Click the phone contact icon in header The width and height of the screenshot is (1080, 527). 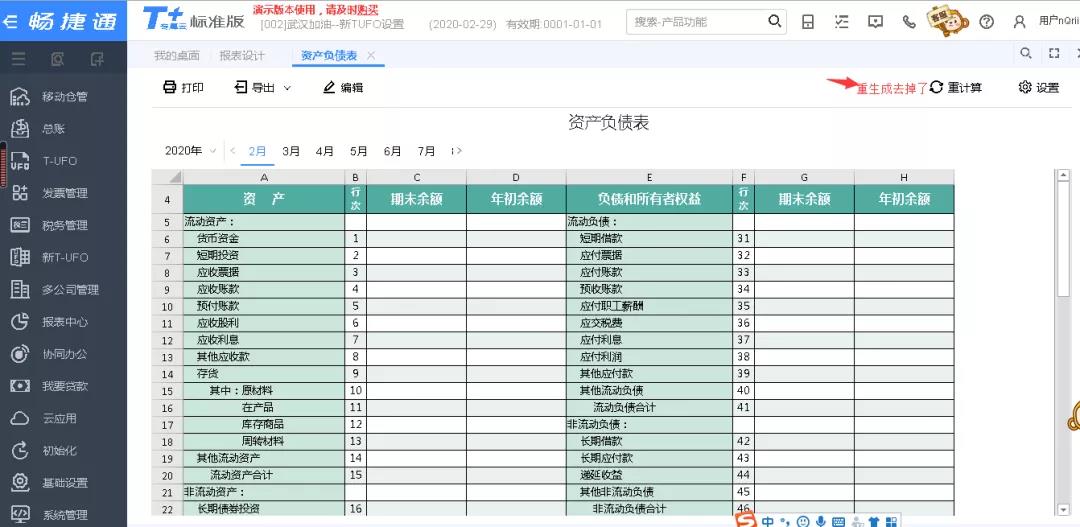(x=909, y=22)
